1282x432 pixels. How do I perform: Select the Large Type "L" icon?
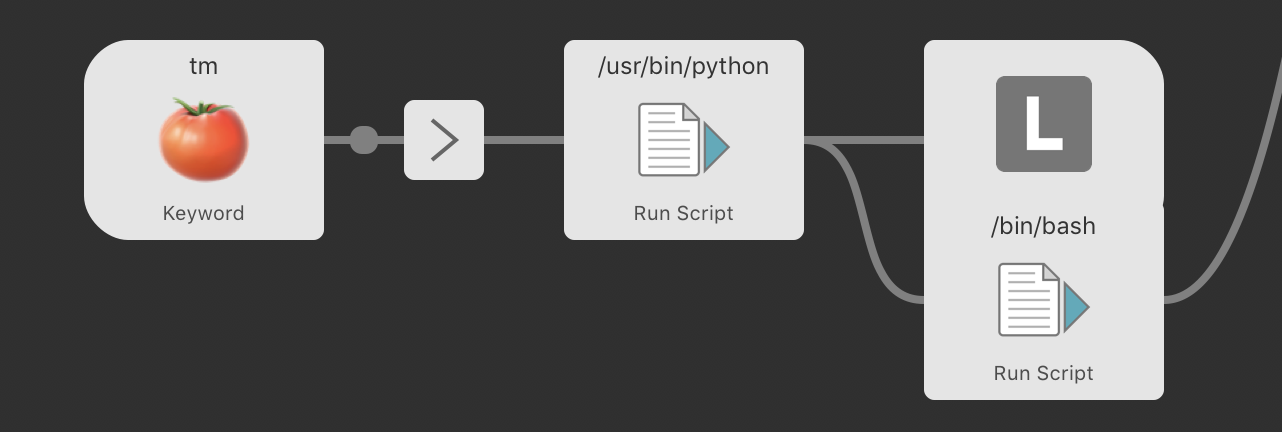[1043, 124]
